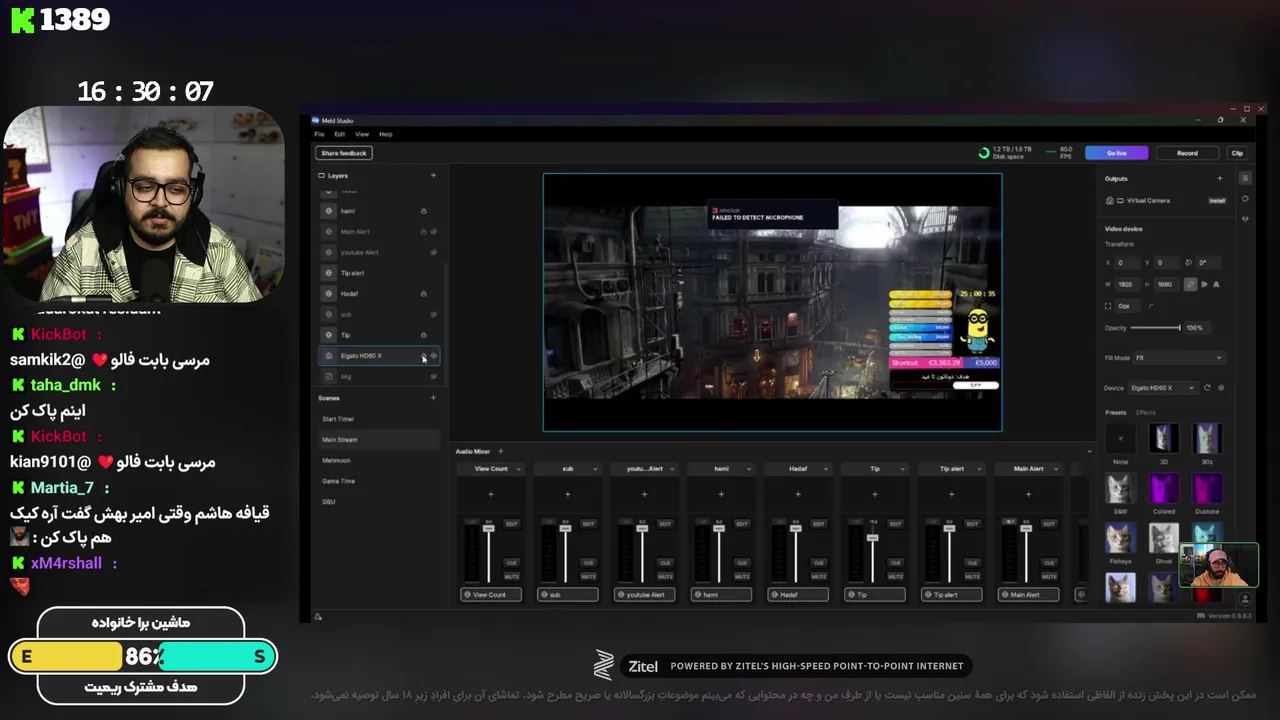Click the Main Alert layer lock icon

[x=424, y=232]
